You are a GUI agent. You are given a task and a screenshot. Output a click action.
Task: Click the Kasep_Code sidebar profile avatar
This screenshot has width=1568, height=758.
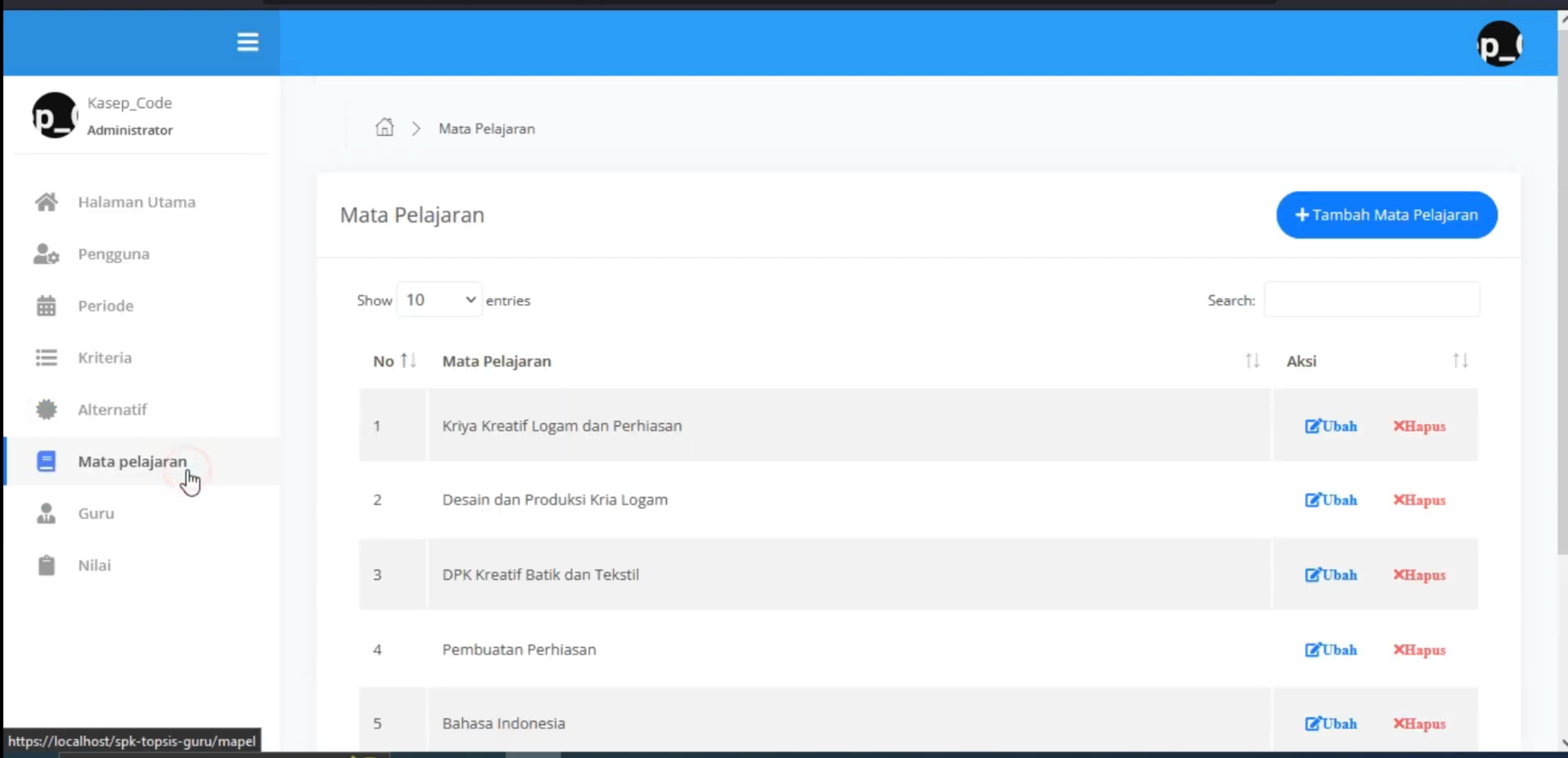point(55,115)
